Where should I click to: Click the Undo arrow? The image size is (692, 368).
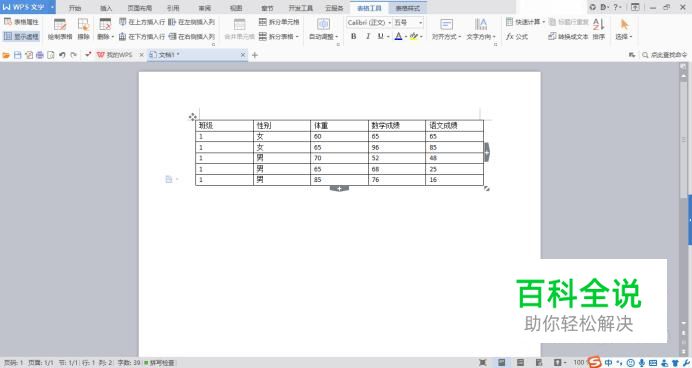click(62, 55)
